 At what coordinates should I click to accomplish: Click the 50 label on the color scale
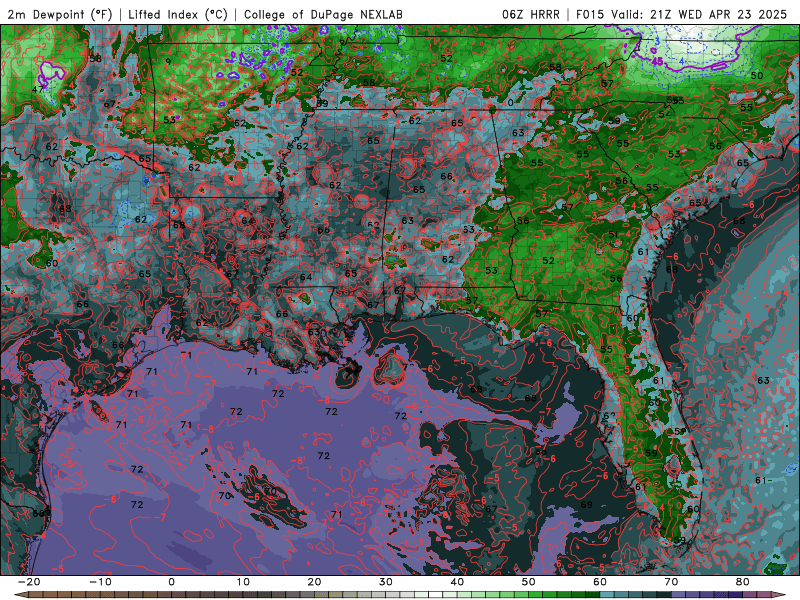[529, 582]
